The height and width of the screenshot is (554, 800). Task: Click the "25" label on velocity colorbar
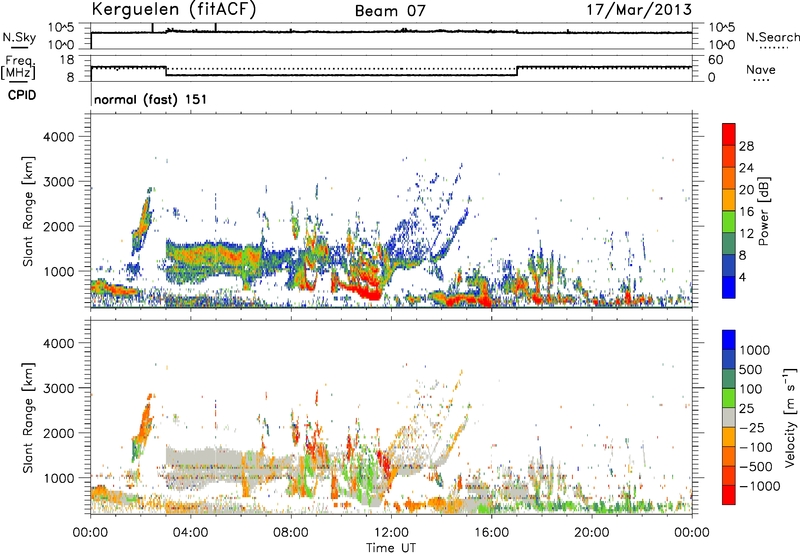(x=747, y=408)
